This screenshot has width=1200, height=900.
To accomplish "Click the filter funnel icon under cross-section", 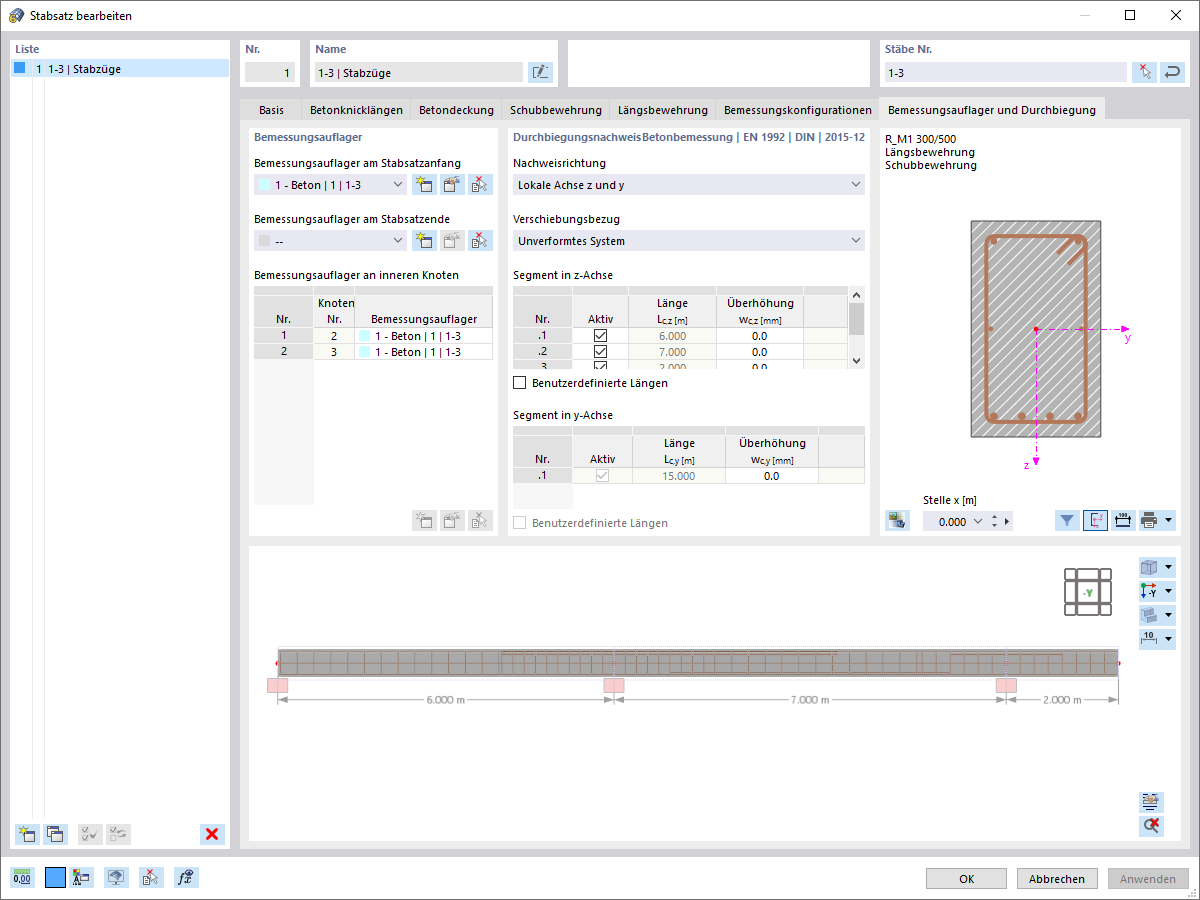I will coord(1067,520).
